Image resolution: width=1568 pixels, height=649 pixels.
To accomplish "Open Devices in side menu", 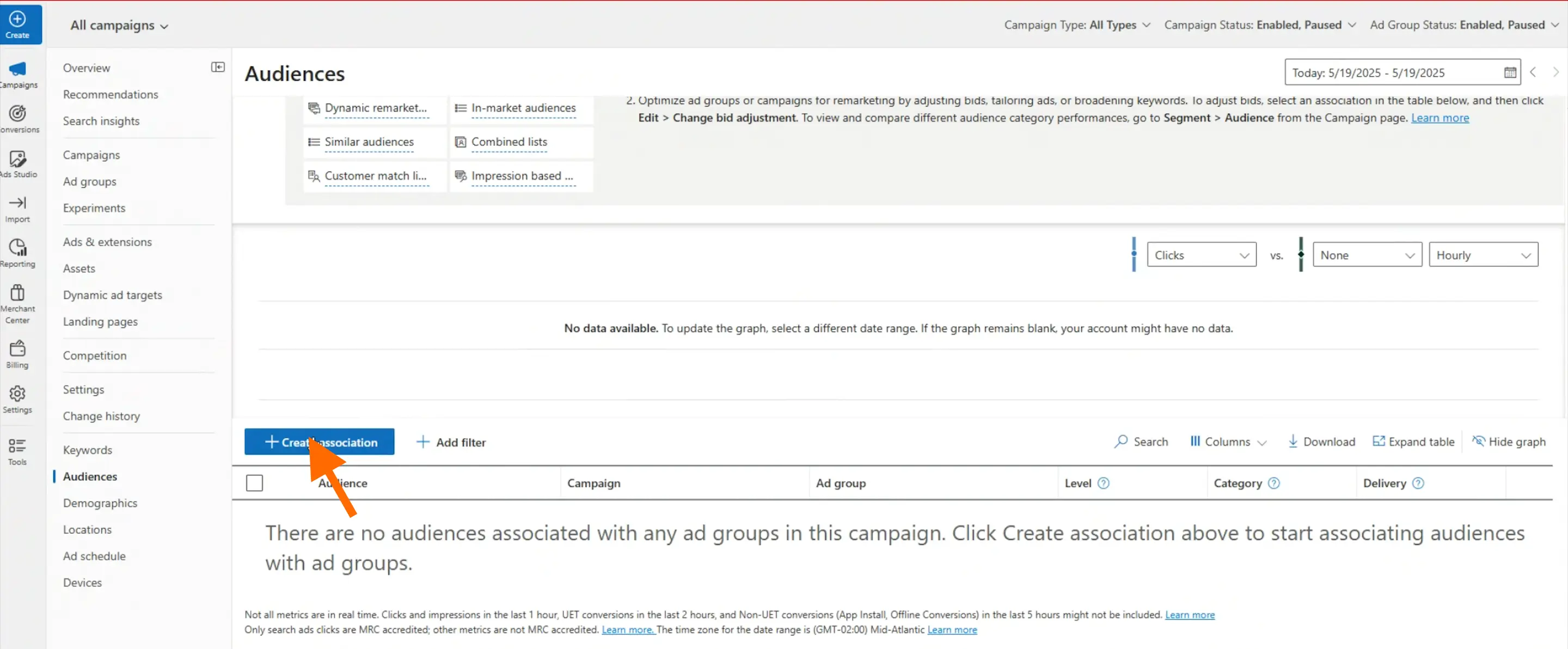I will coord(82,583).
